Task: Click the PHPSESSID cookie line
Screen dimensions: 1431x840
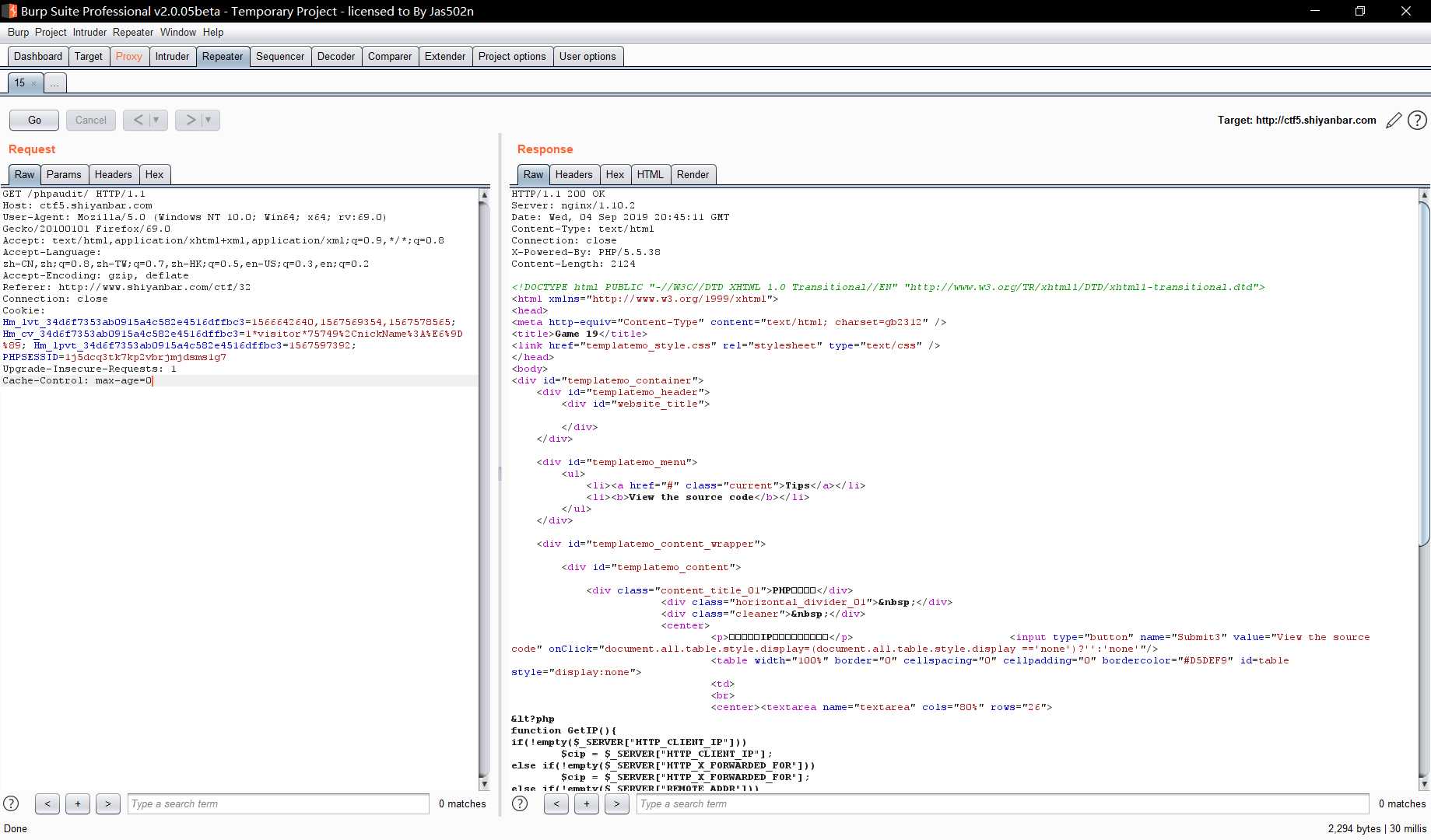Action: tap(114, 357)
